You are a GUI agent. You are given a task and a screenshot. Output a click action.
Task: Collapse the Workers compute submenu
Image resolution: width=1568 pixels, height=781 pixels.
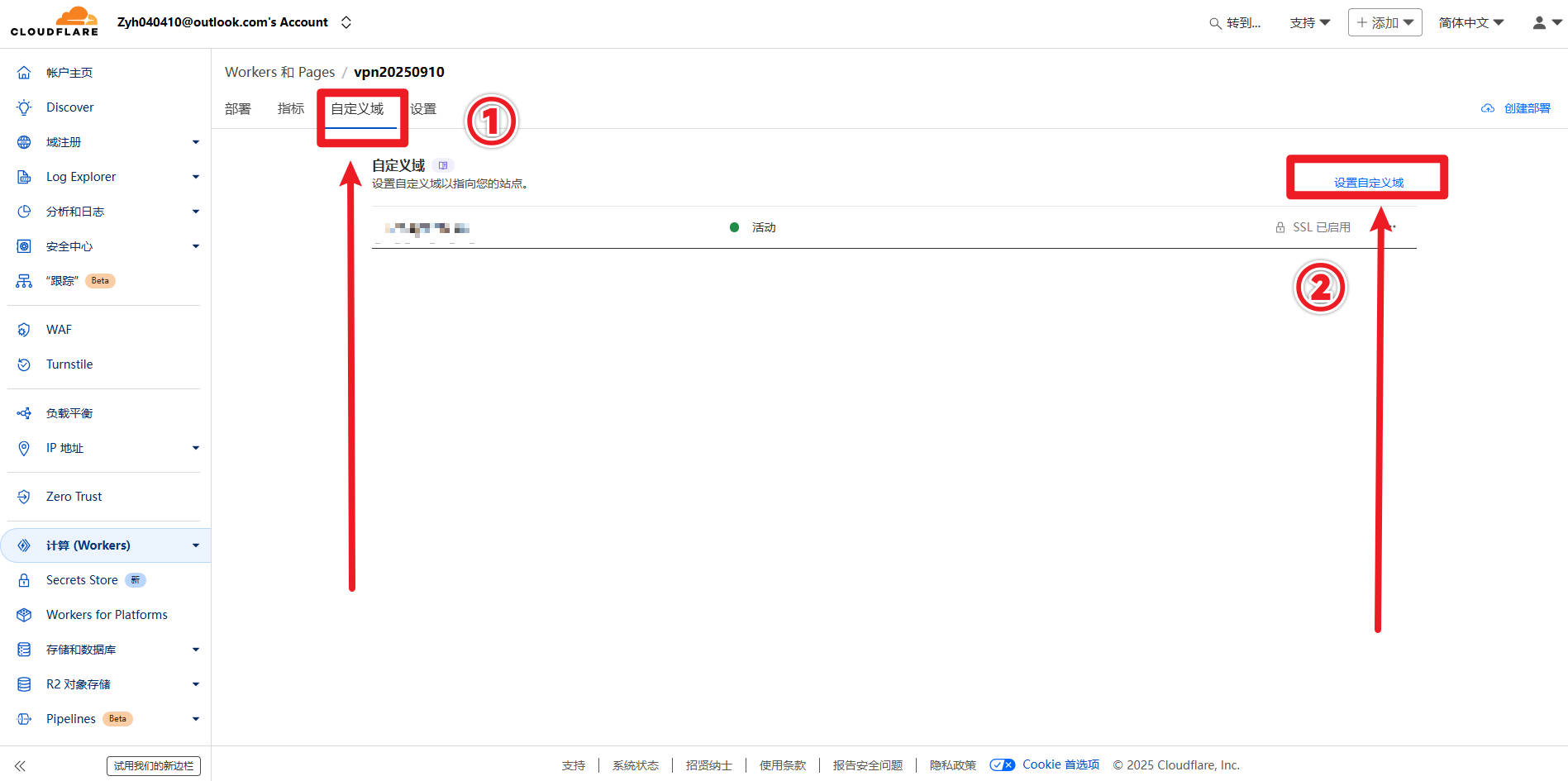196,545
